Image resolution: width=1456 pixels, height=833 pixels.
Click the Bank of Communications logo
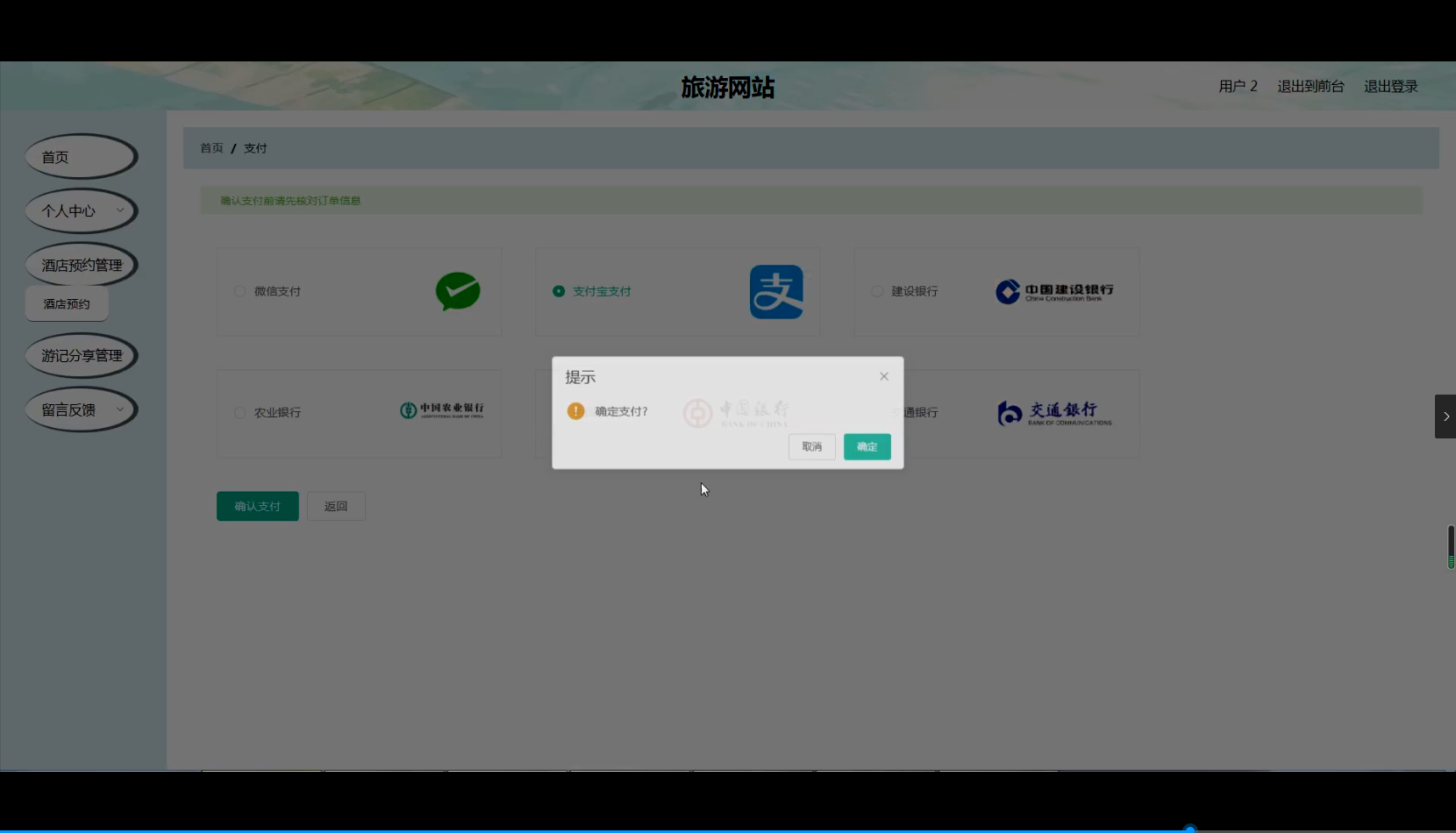tap(1055, 413)
